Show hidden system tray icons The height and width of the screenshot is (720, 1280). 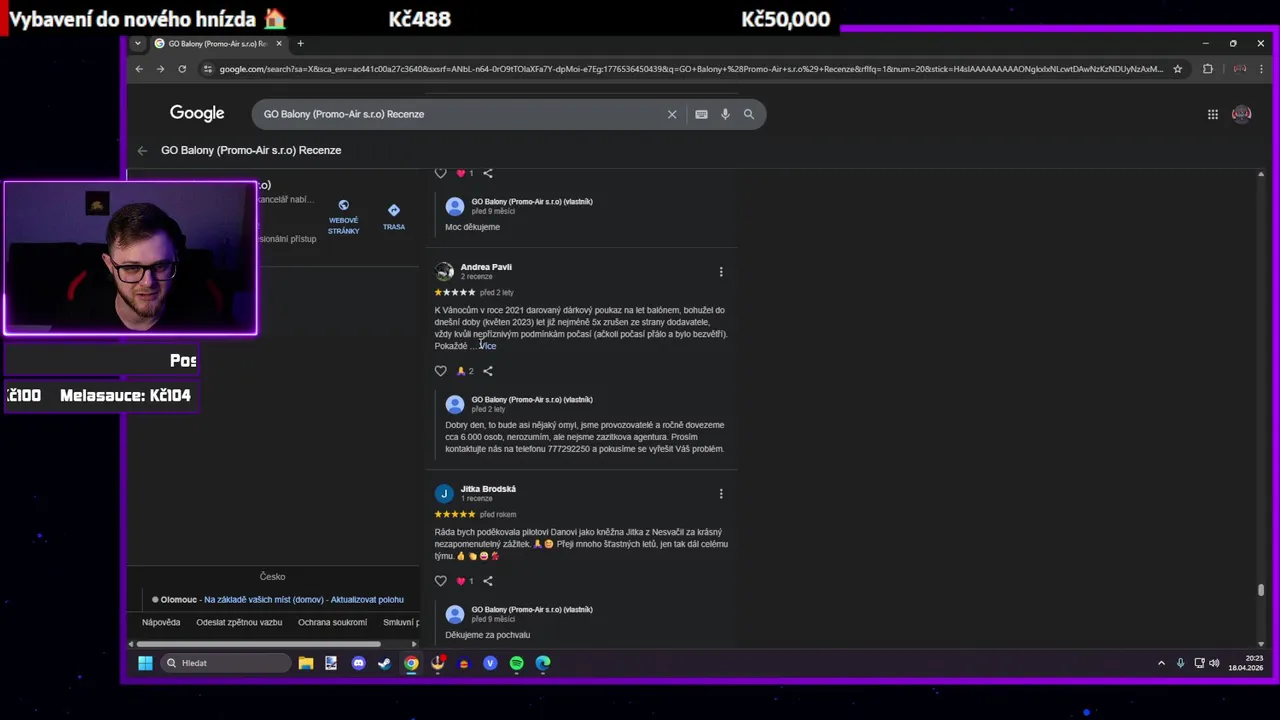point(1161,663)
